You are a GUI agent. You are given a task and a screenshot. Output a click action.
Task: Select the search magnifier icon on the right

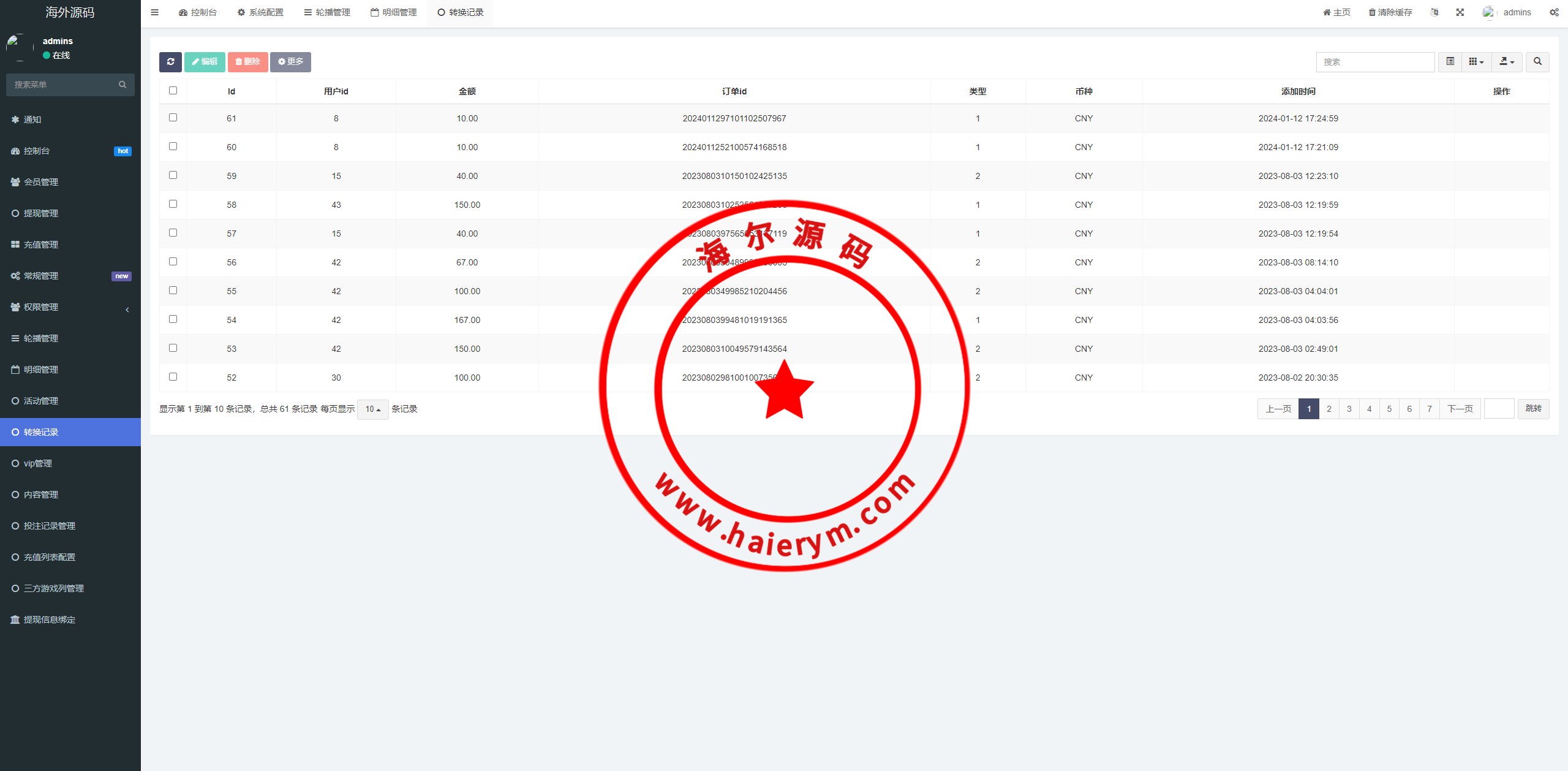point(1537,61)
